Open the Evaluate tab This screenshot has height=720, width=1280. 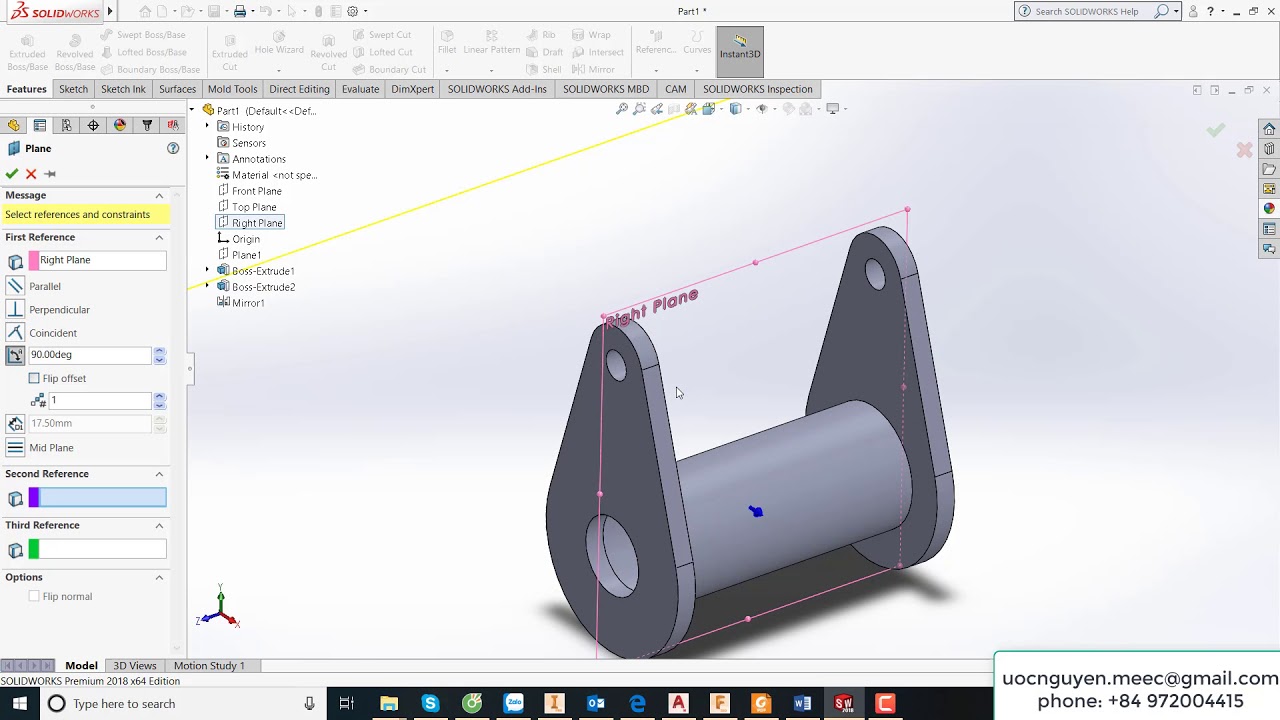(x=360, y=89)
